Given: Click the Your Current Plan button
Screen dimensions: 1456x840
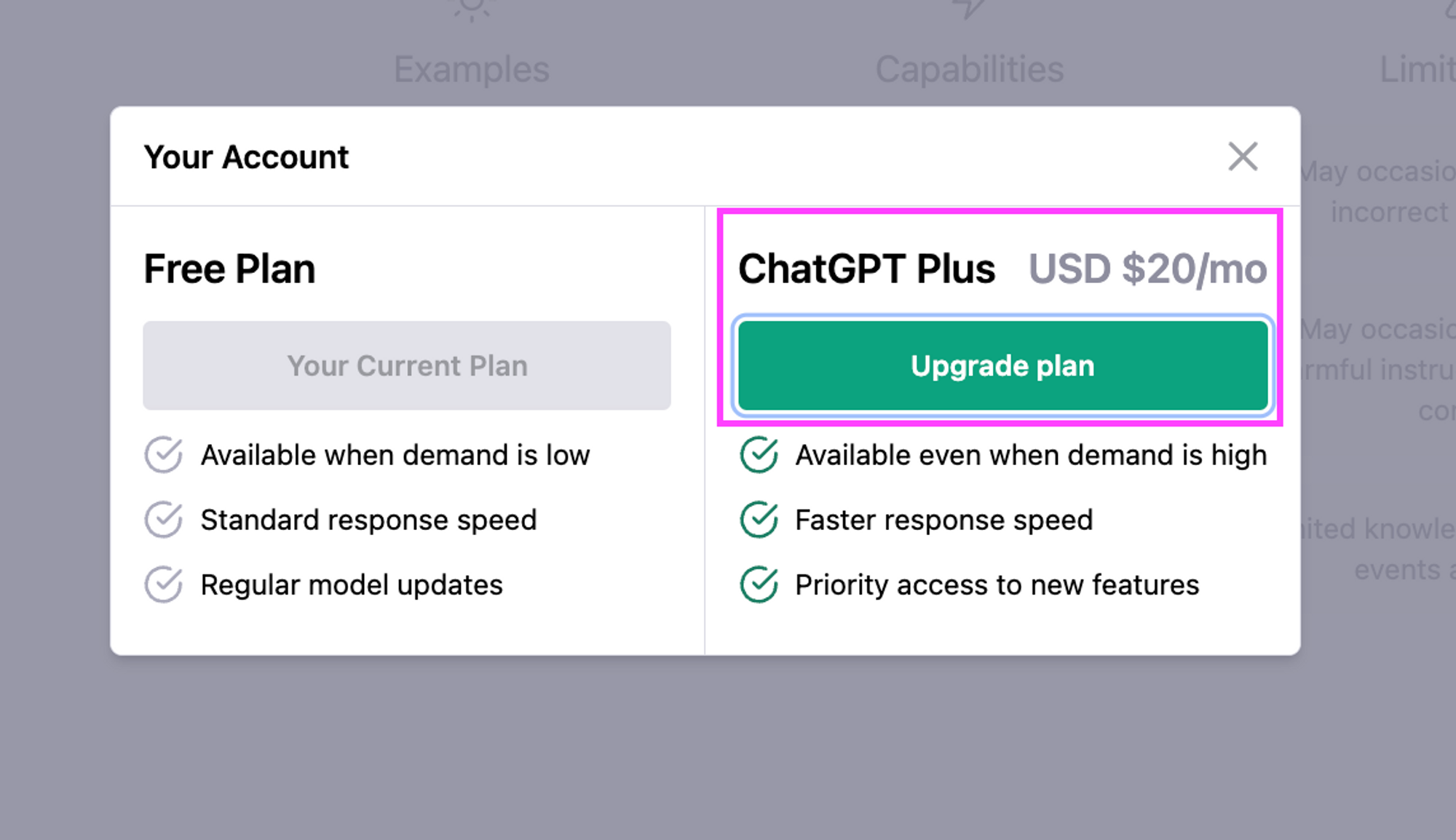Looking at the screenshot, I should pyautogui.click(x=408, y=366).
